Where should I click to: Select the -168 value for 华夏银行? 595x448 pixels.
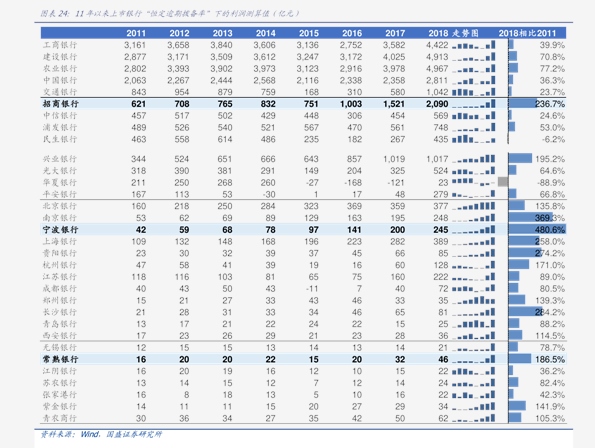[353, 182]
